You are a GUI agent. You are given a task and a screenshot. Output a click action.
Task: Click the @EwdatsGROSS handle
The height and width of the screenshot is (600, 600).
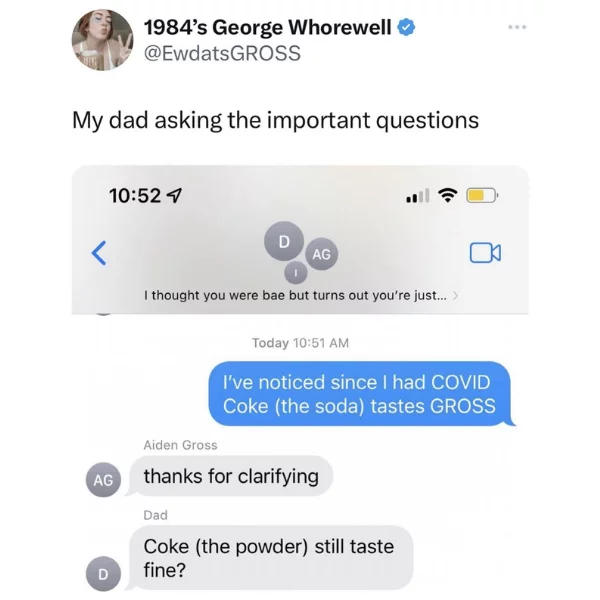coord(222,53)
